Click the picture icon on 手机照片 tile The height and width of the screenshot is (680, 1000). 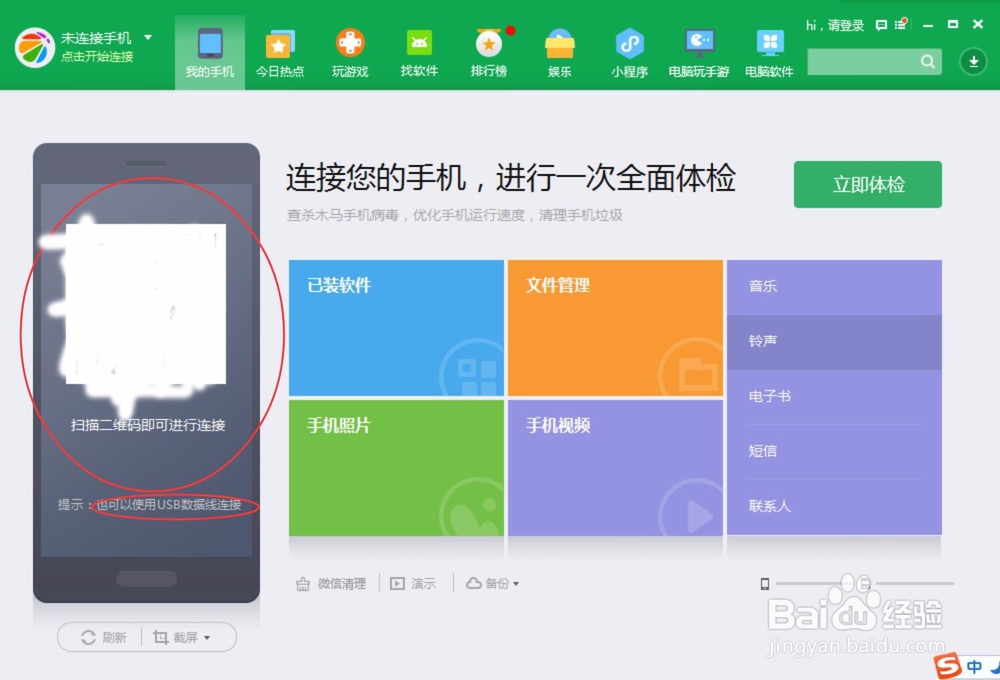tap(475, 514)
